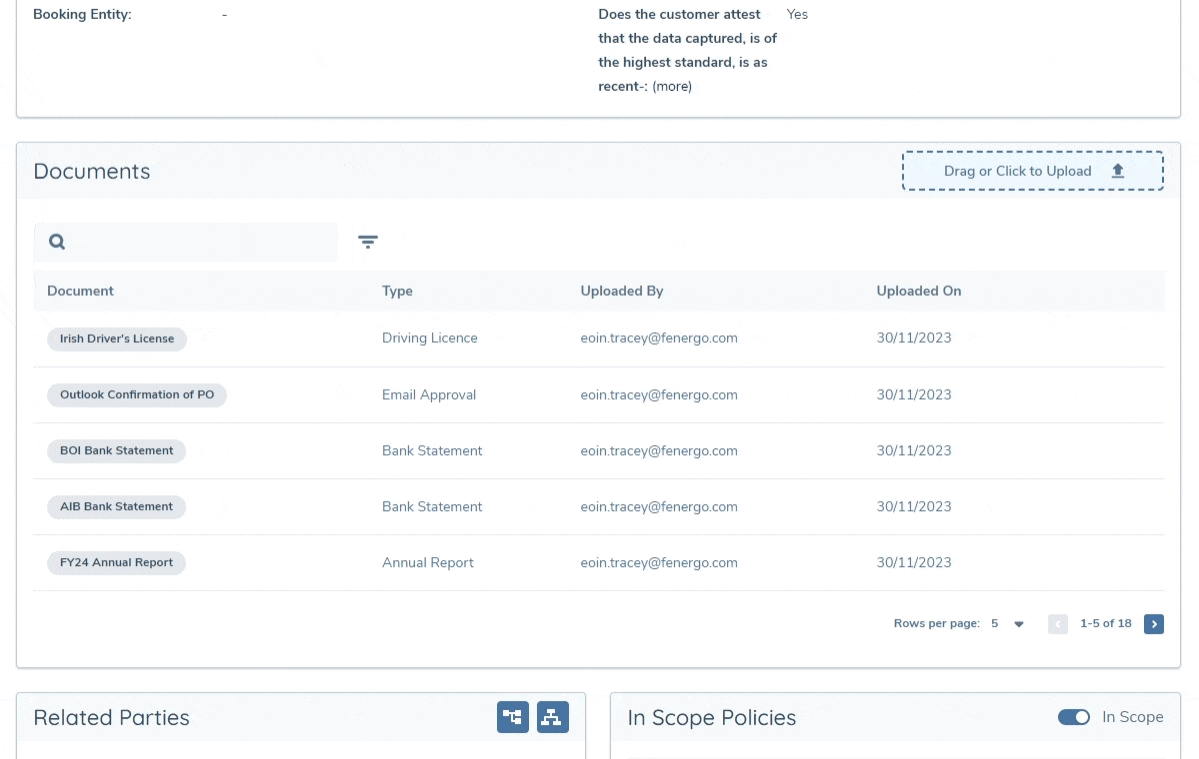
Task: Click the Drag or Click to Upload button
Action: pyautogui.click(x=1033, y=170)
